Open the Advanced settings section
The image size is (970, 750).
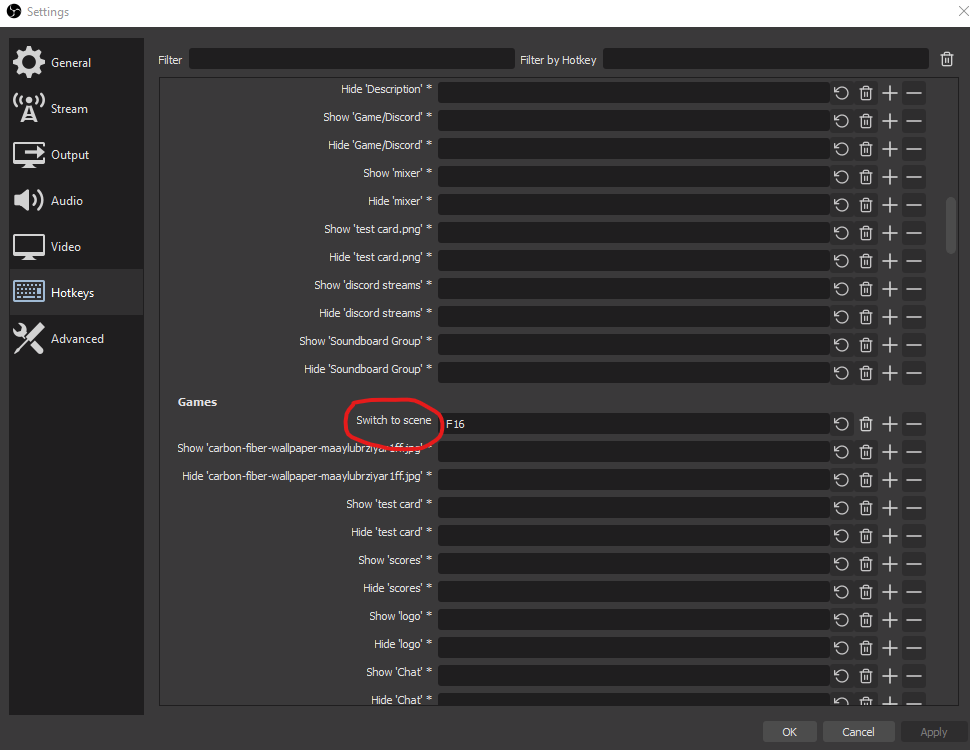[76, 338]
